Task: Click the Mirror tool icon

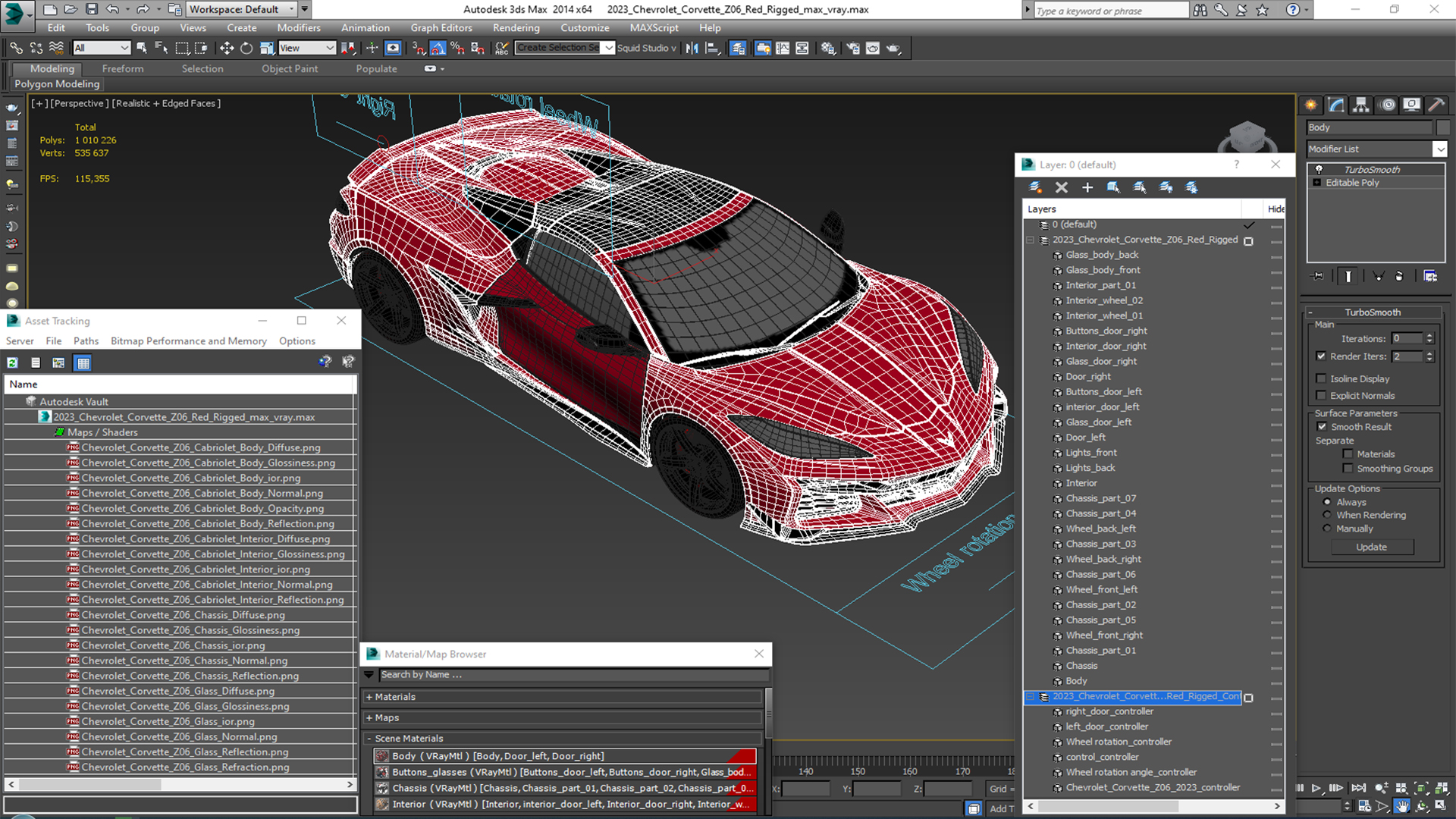Action: point(692,48)
